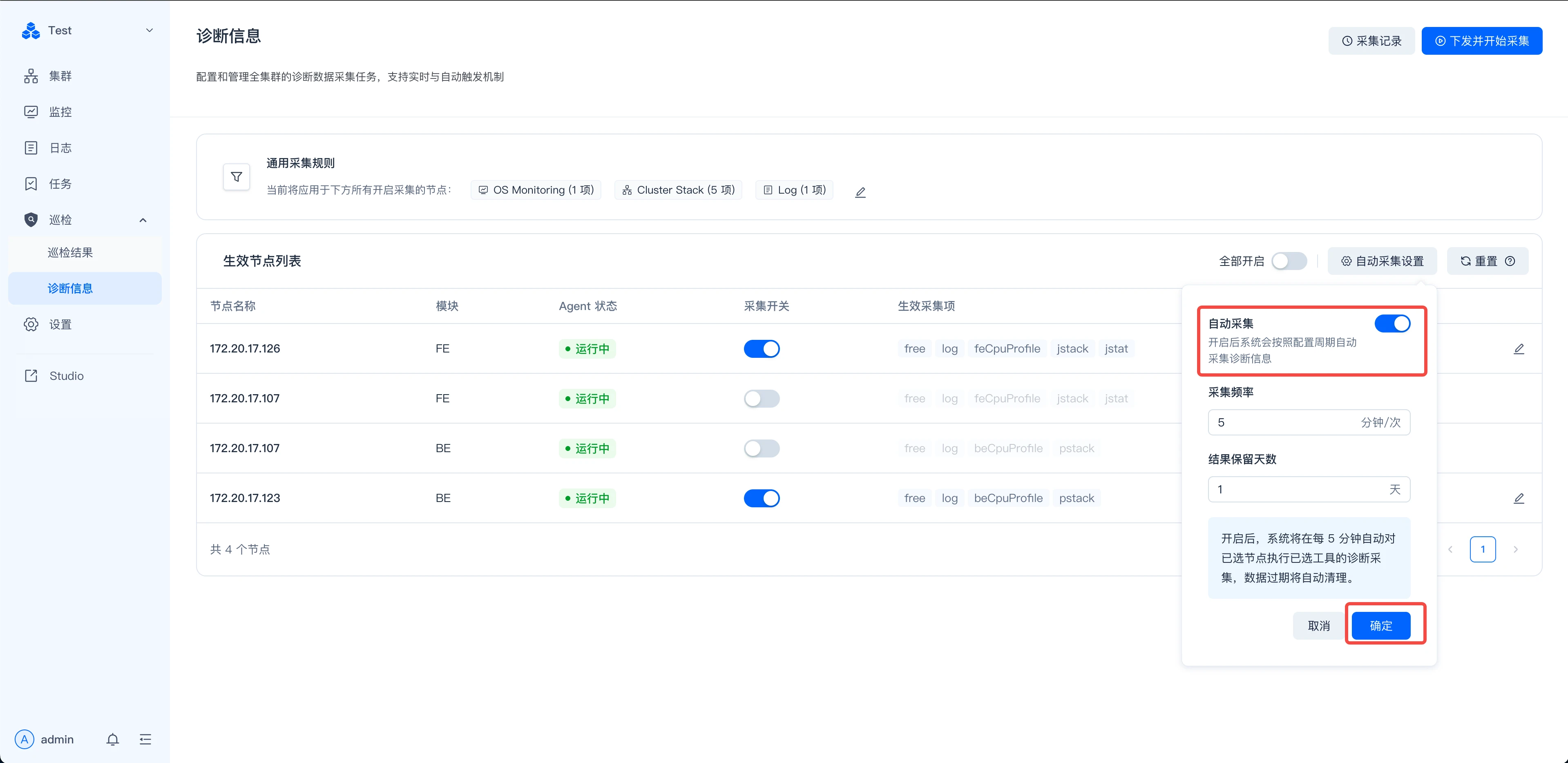The height and width of the screenshot is (763, 1568).
Task: Click the Log (1 项) tag
Action: [794, 190]
